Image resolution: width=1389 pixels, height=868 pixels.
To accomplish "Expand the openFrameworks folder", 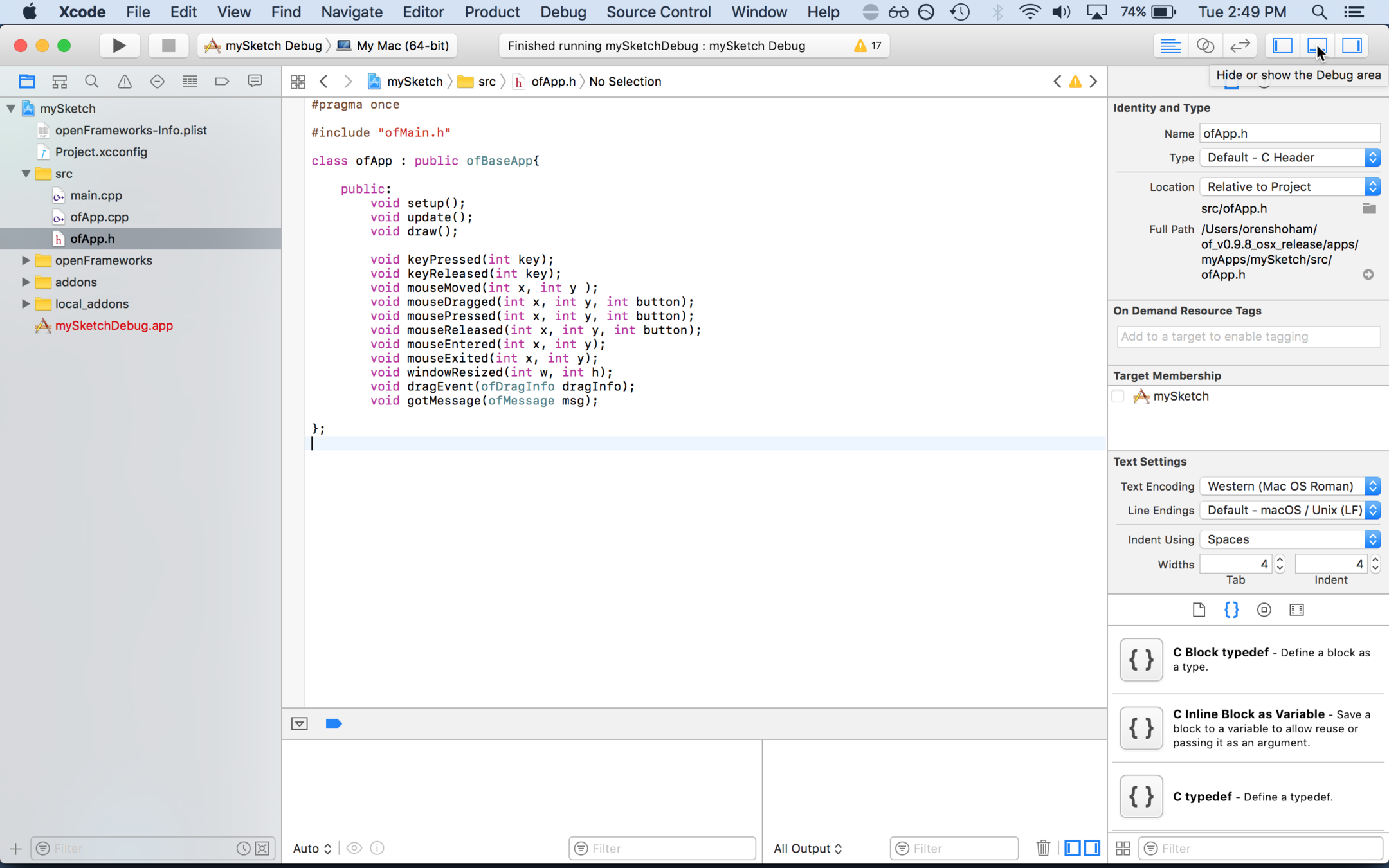I will (26, 260).
